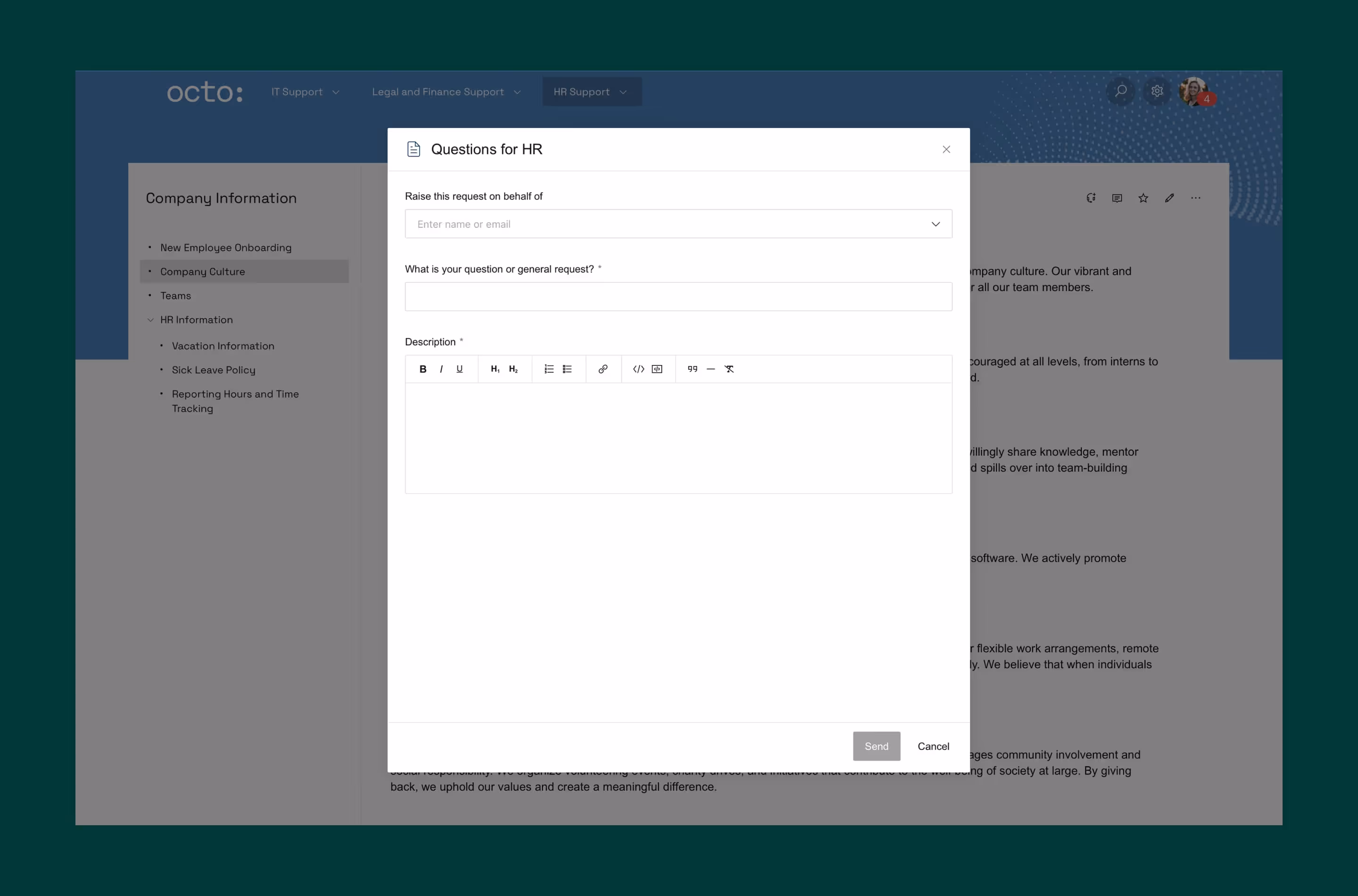
Task: Insert a numbered list
Action: coord(549,369)
